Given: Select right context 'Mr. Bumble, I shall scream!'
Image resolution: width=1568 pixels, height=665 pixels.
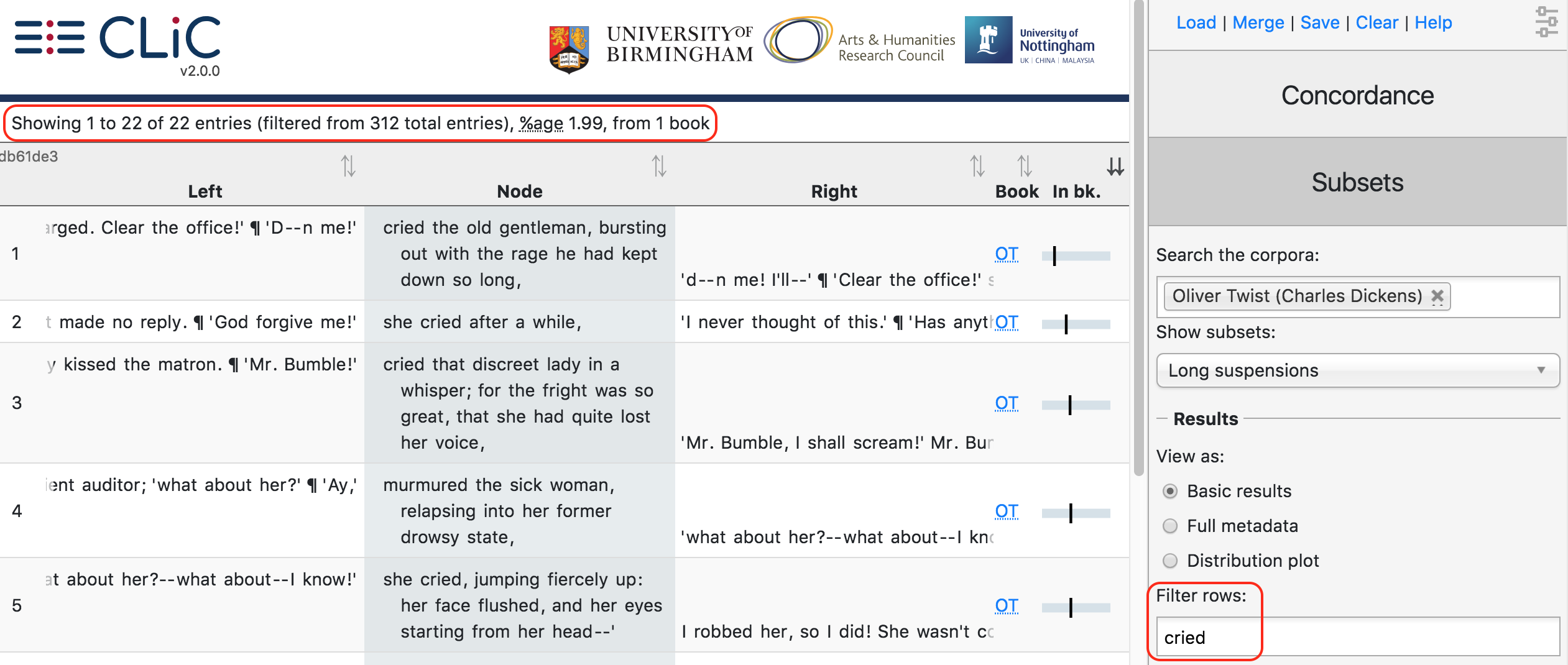Looking at the screenshot, I should point(803,443).
